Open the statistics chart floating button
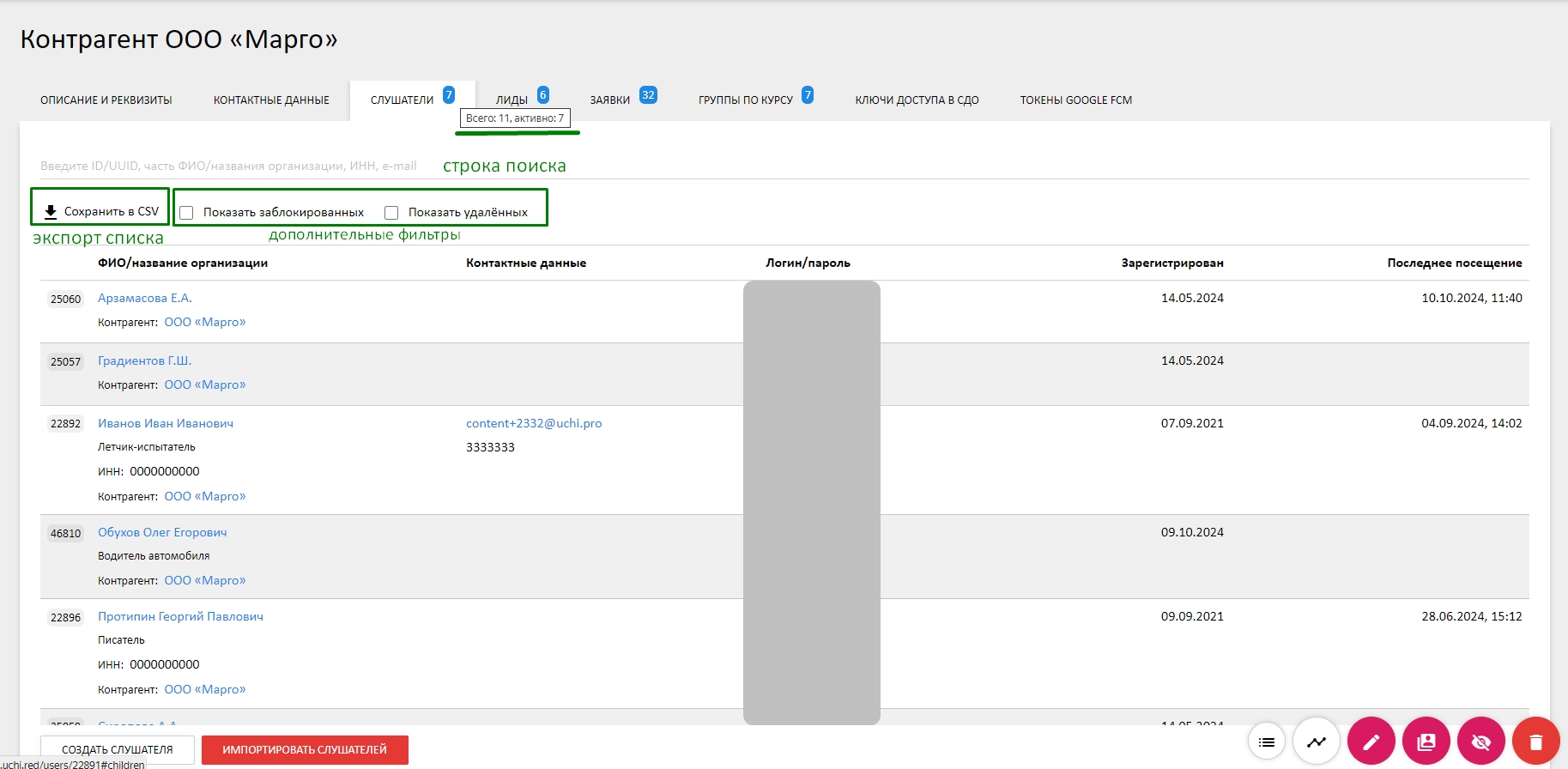 pos(1317,742)
